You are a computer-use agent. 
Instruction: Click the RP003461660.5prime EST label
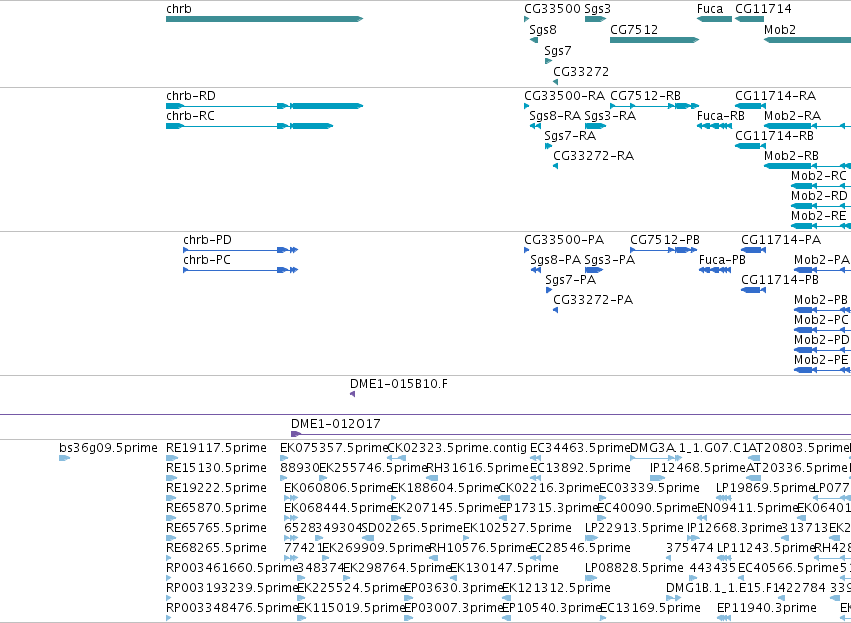232,568
